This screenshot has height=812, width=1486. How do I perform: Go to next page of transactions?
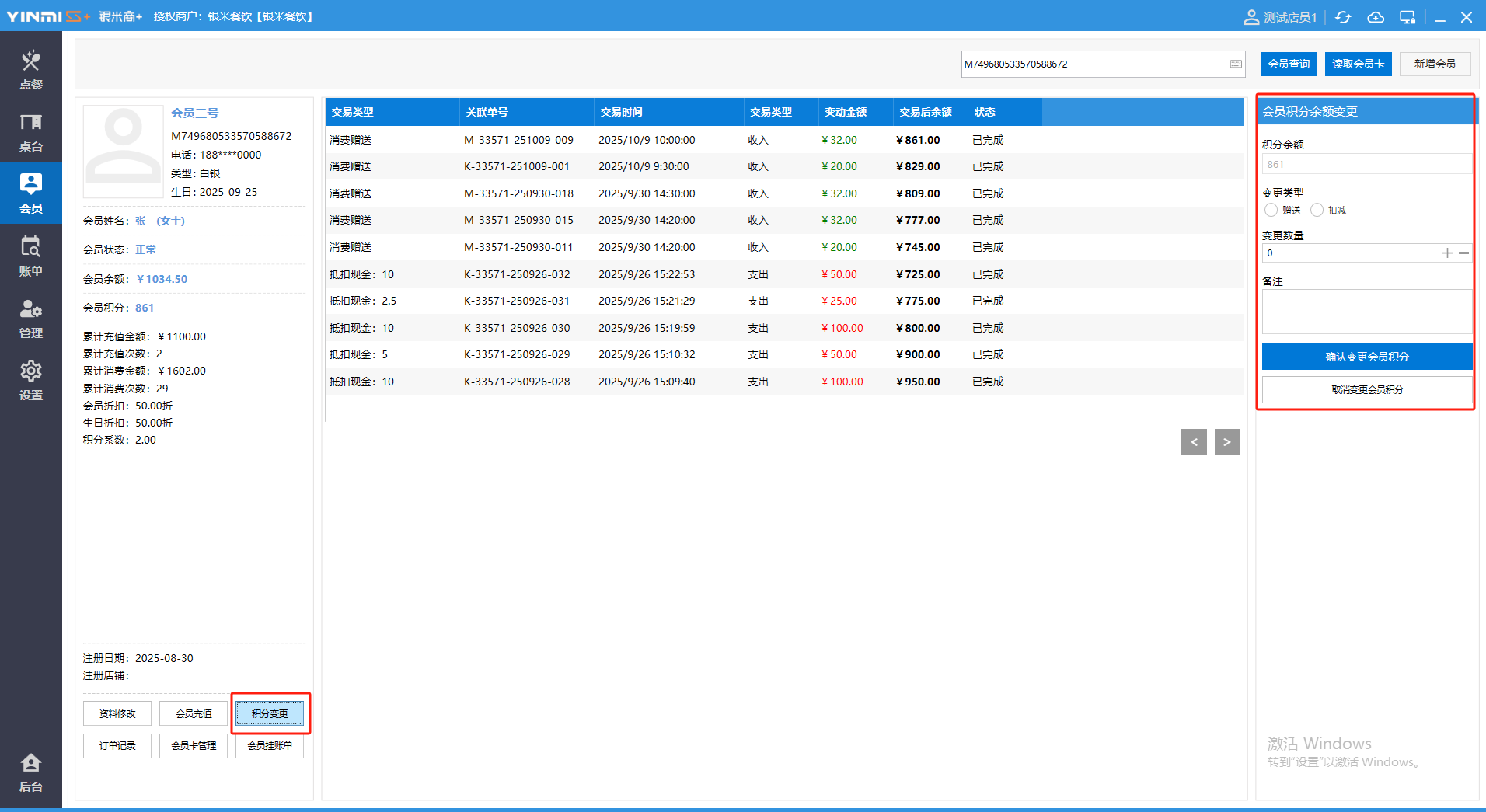coord(1226,442)
